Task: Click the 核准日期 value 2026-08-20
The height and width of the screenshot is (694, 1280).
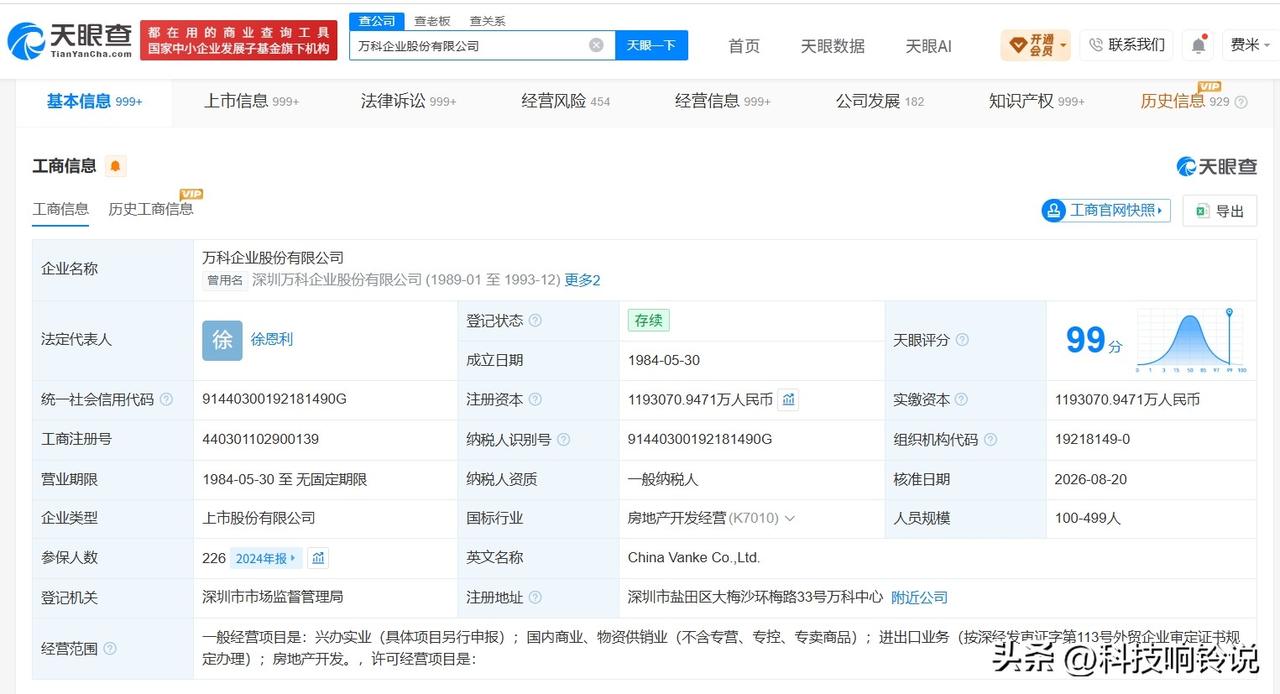Action: (x=1090, y=479)
